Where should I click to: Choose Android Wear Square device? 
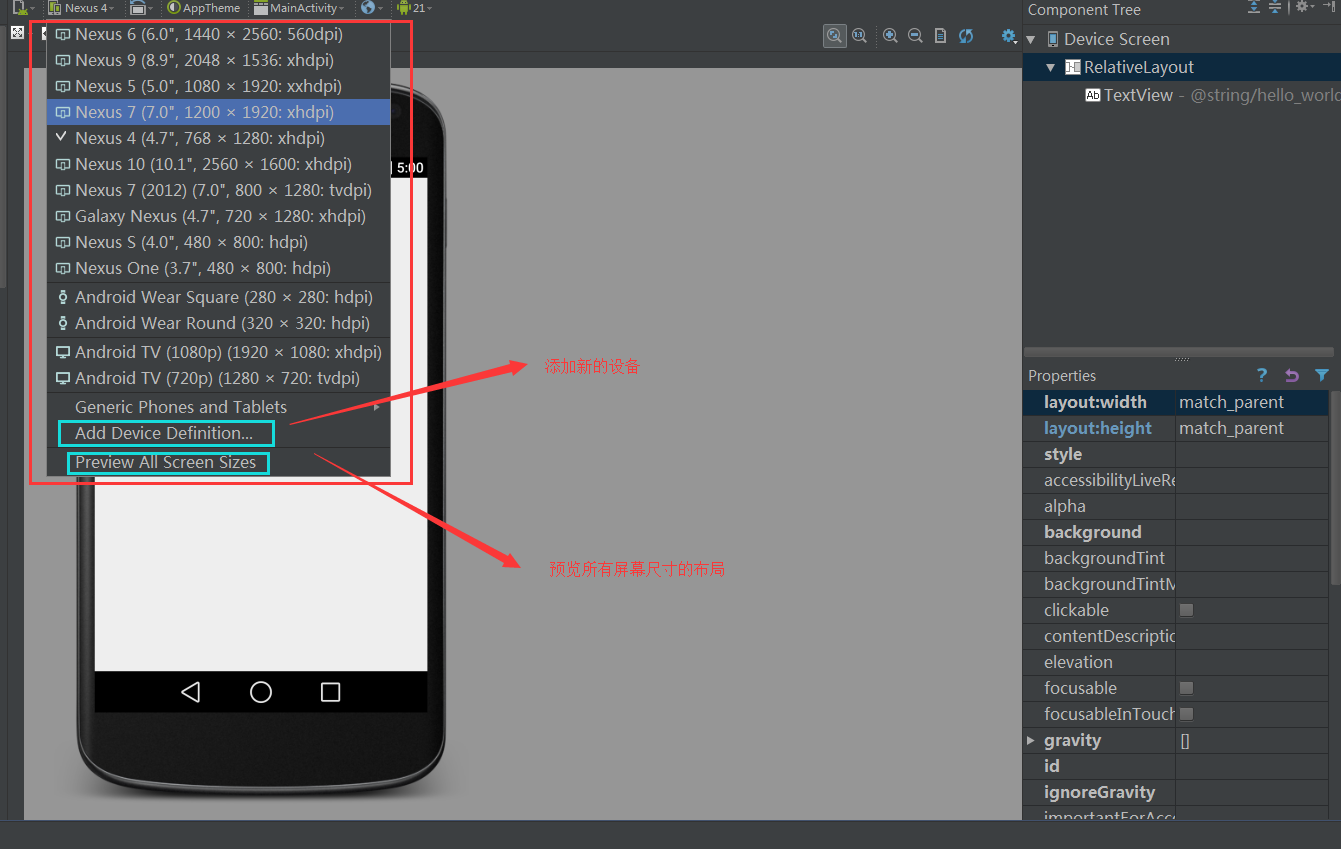[218, 297]
